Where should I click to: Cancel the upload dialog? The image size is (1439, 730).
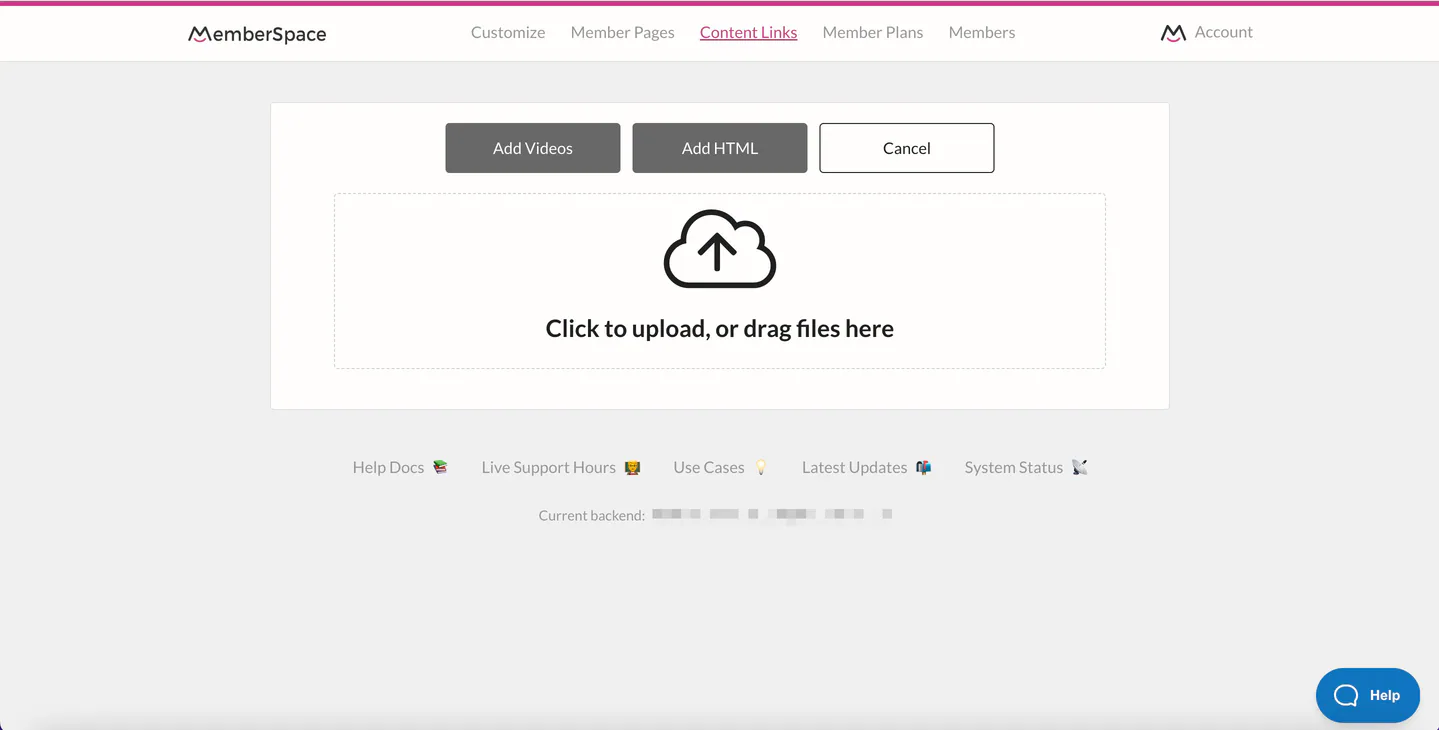[x=907, y=148]
